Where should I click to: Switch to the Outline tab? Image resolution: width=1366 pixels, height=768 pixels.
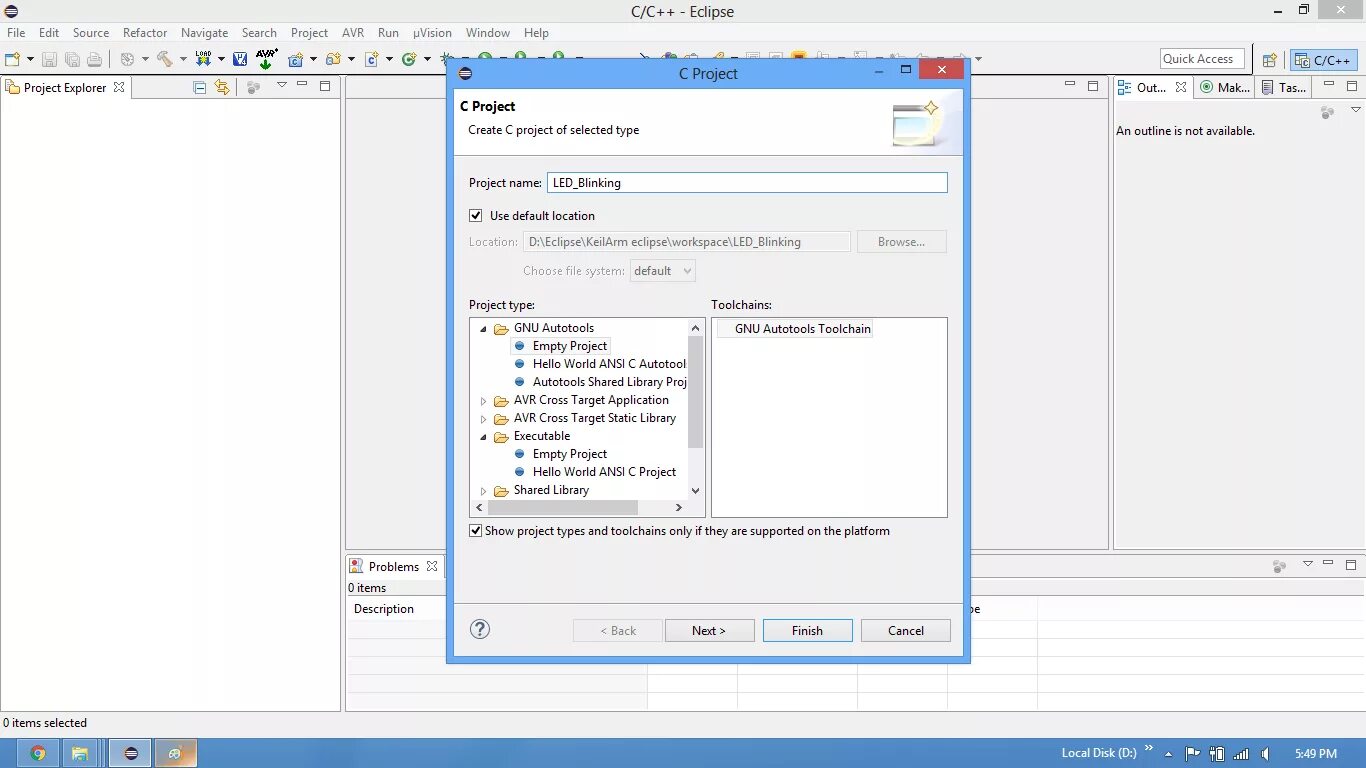point(1151,87)
